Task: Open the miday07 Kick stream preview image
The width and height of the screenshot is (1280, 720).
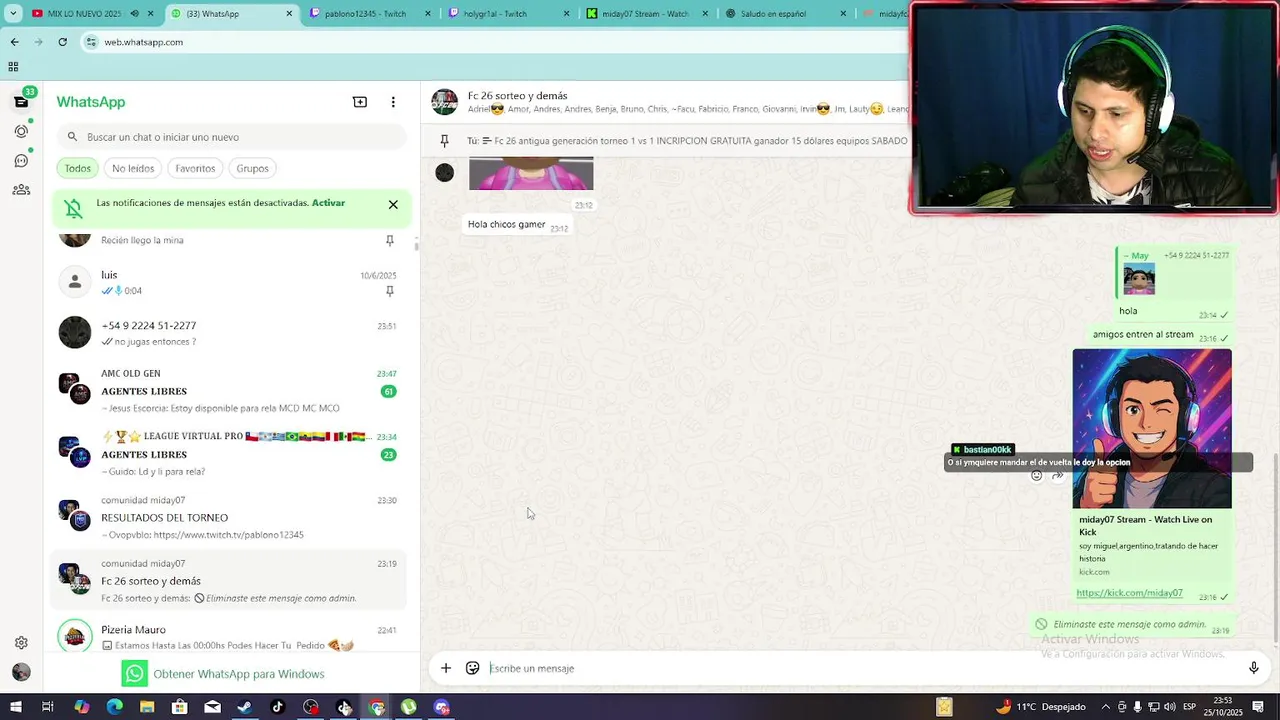Action: point(1152,429)
